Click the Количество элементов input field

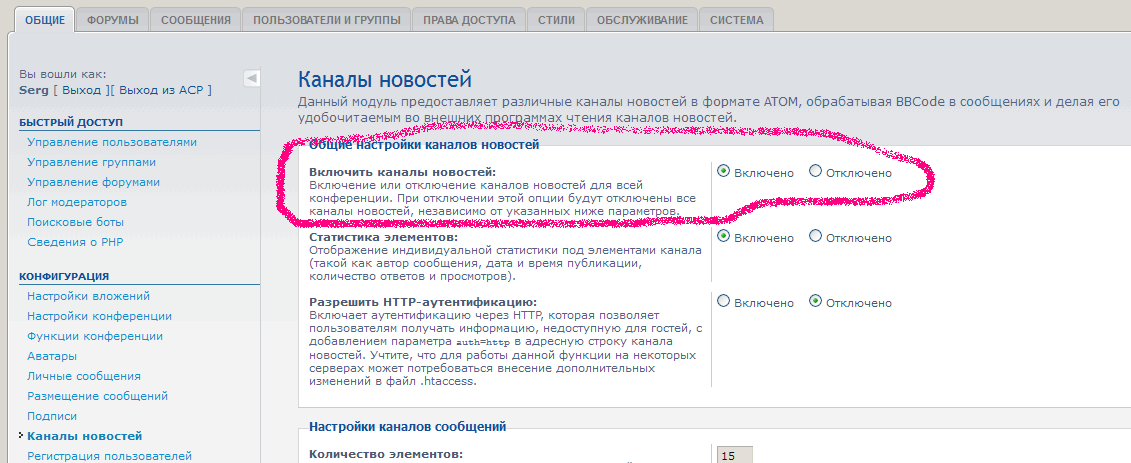(734, 456)
